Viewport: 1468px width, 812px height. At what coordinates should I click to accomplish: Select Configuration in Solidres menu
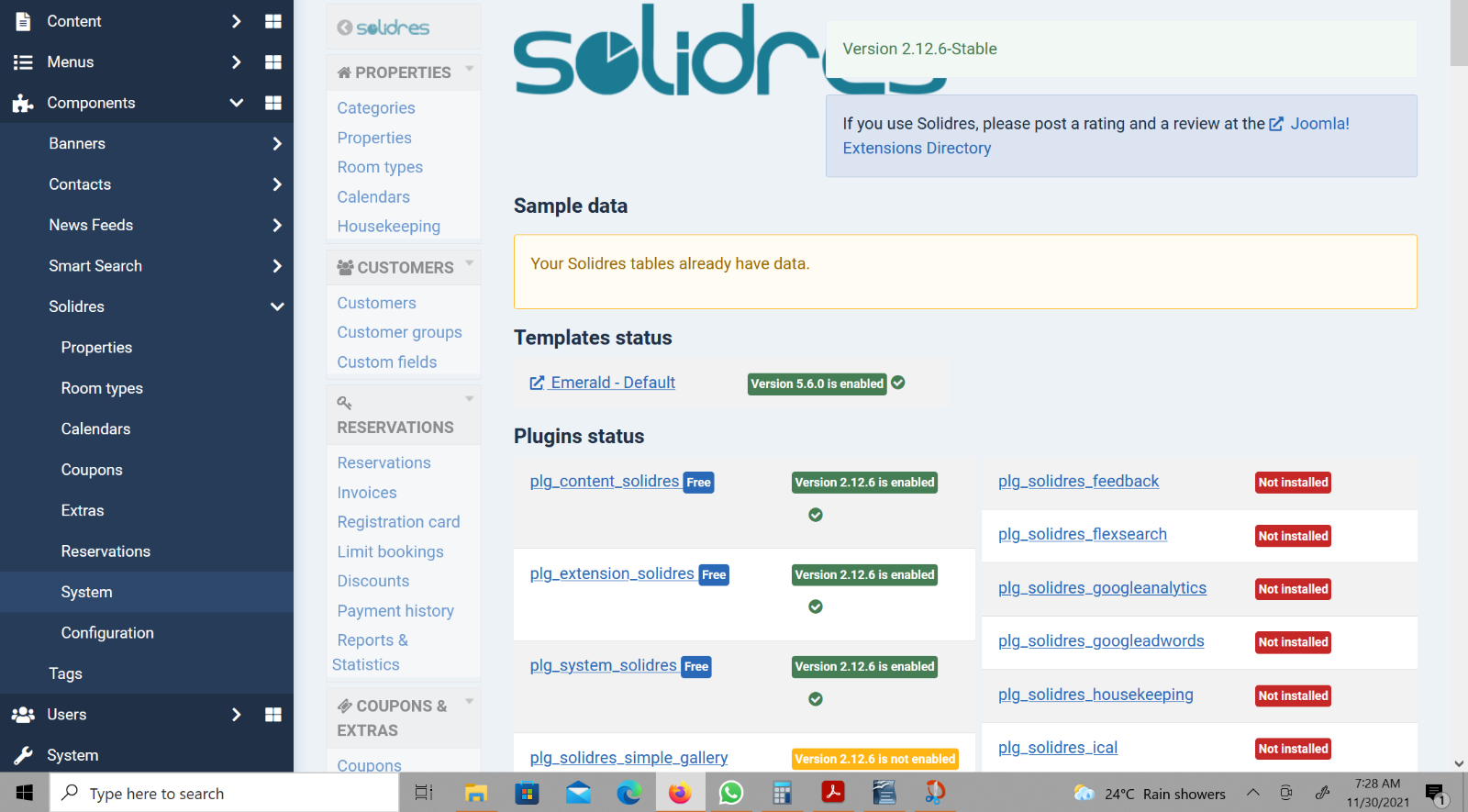[x=107, y=633]
